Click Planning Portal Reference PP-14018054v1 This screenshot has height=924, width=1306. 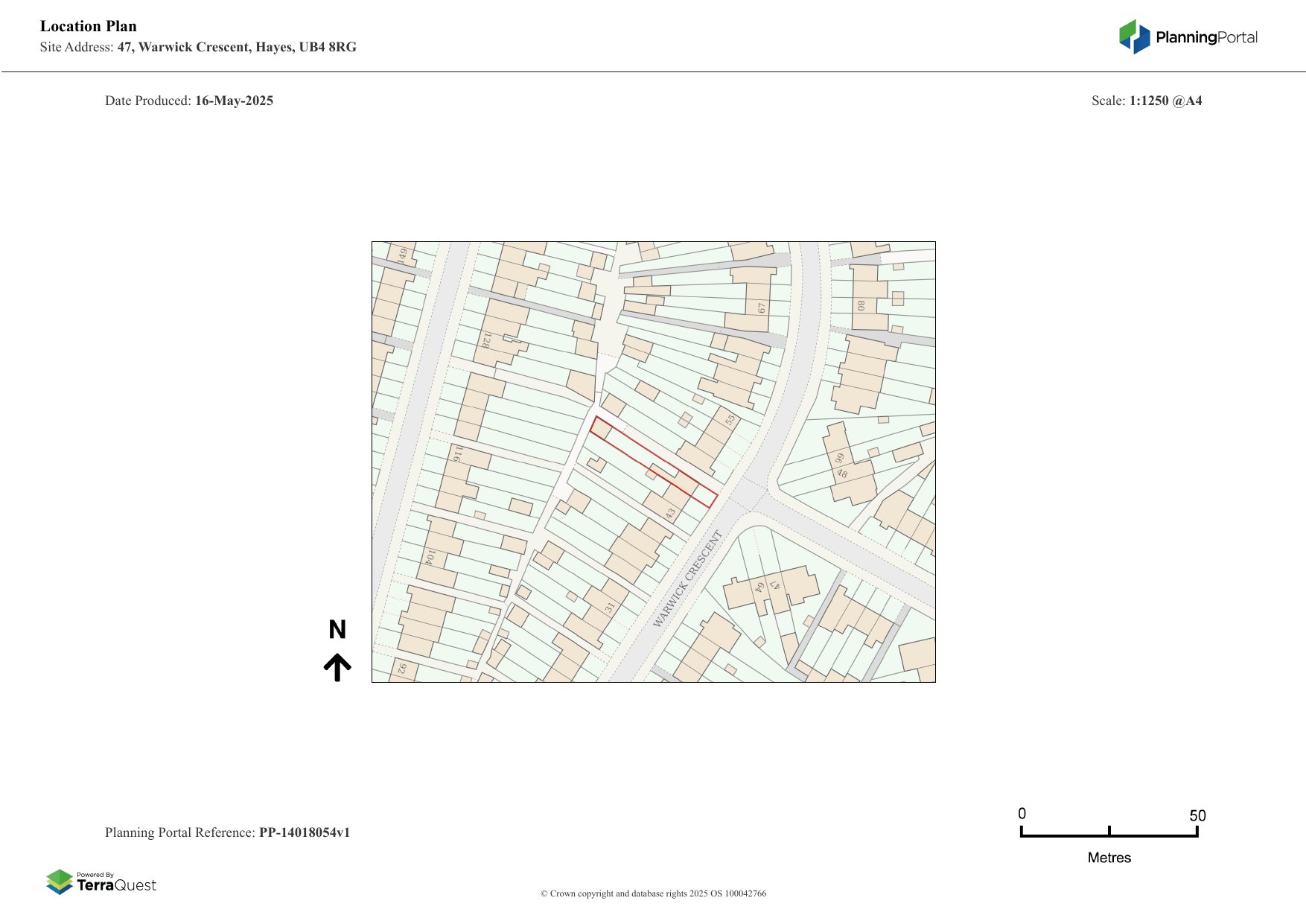click(227, 832)
